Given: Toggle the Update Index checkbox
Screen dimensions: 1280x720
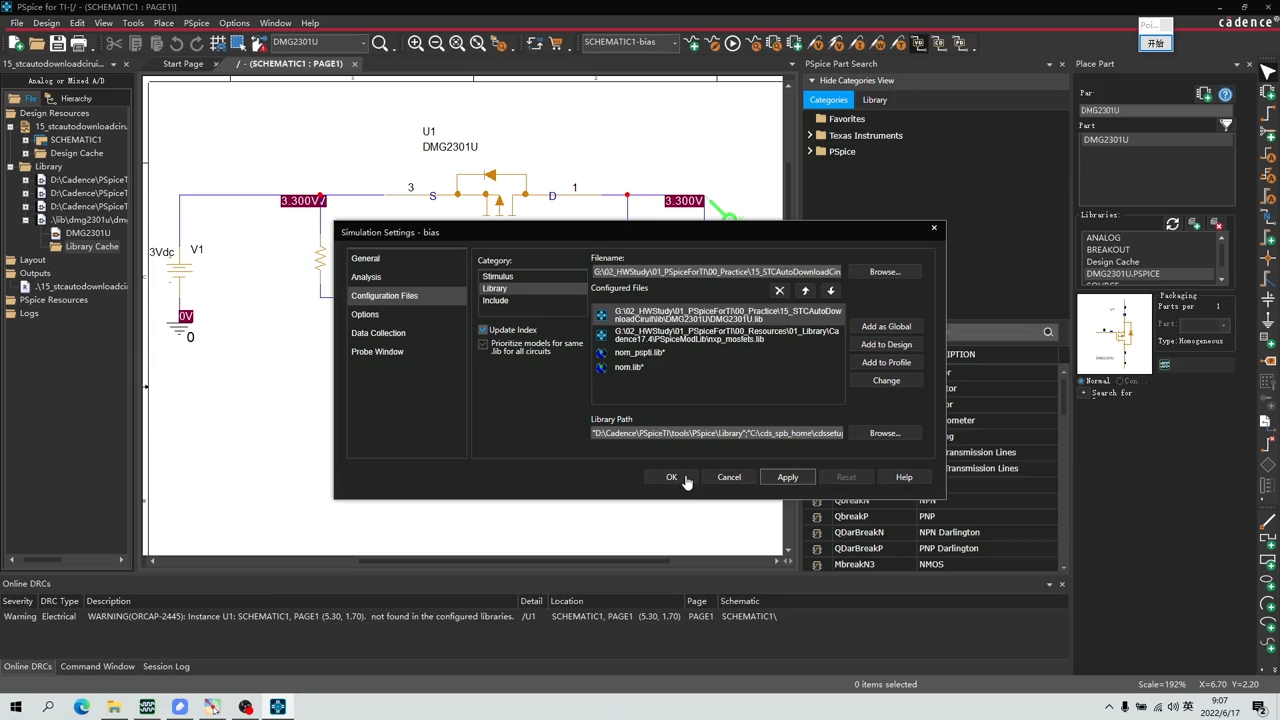Looking at the screenshot, I should [x=483, y=330].
